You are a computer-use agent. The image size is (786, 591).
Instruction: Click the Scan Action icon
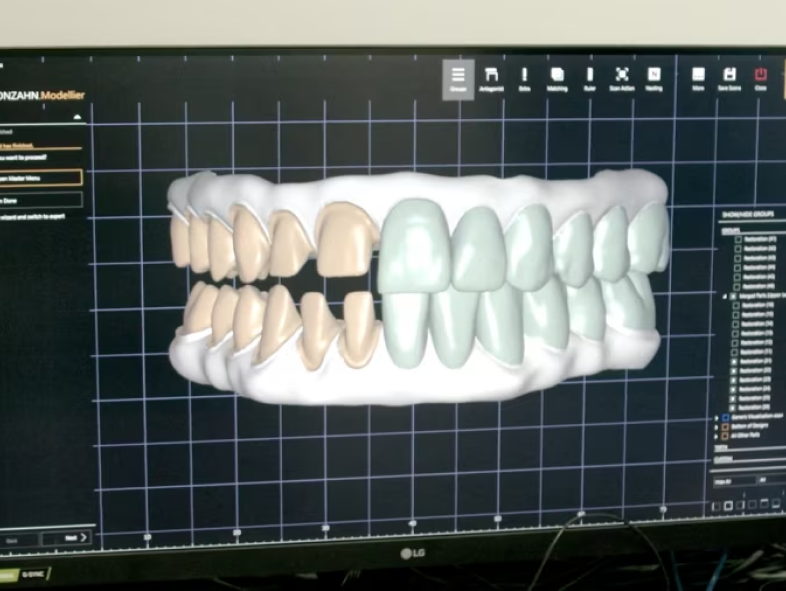621,78
